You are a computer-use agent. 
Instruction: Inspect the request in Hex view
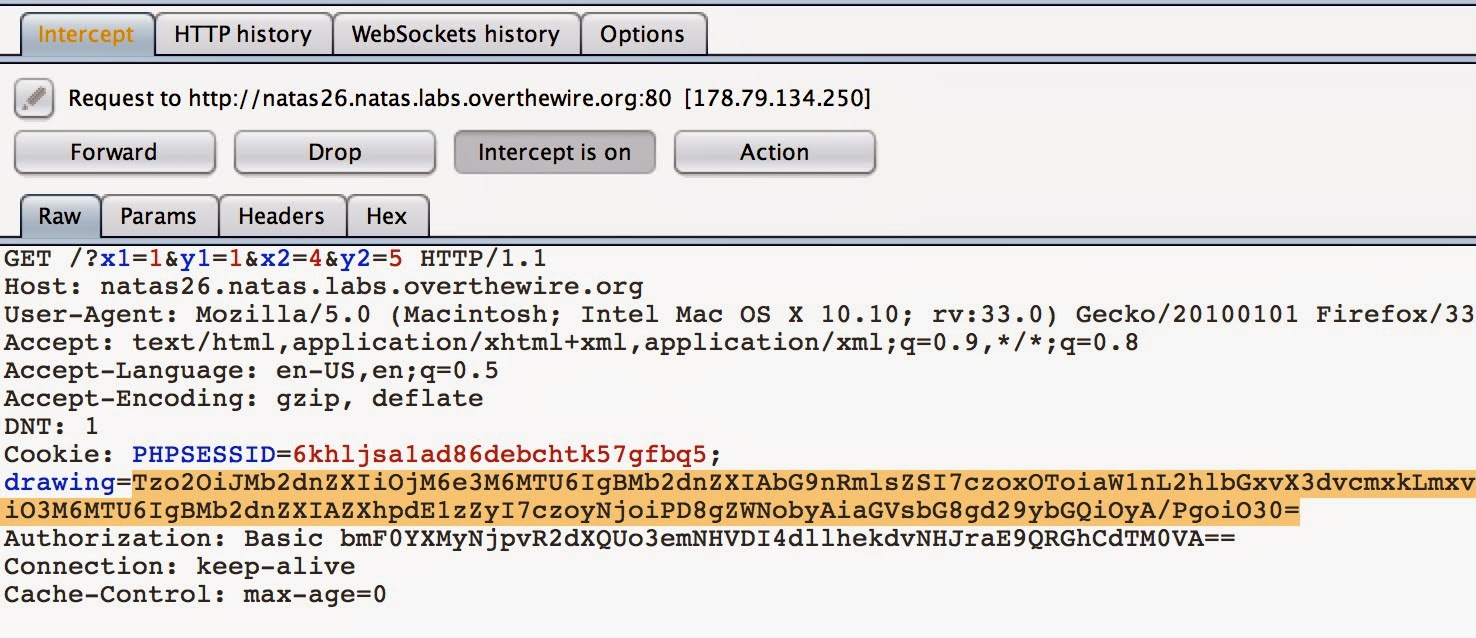click(388, 216)
